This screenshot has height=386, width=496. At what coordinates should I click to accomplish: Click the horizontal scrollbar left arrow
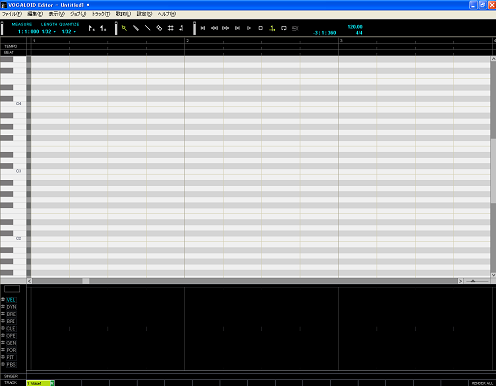[x=29, y=281]
